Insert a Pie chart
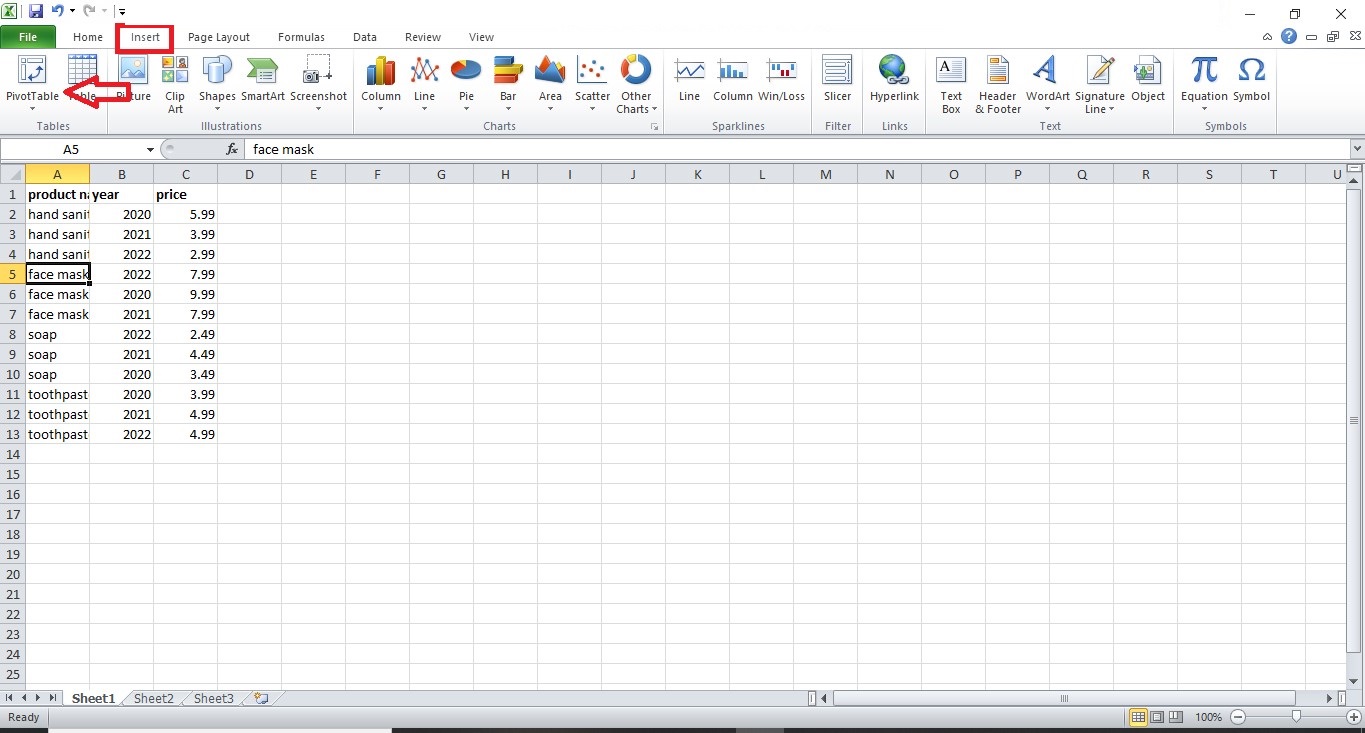 [465, 80]
